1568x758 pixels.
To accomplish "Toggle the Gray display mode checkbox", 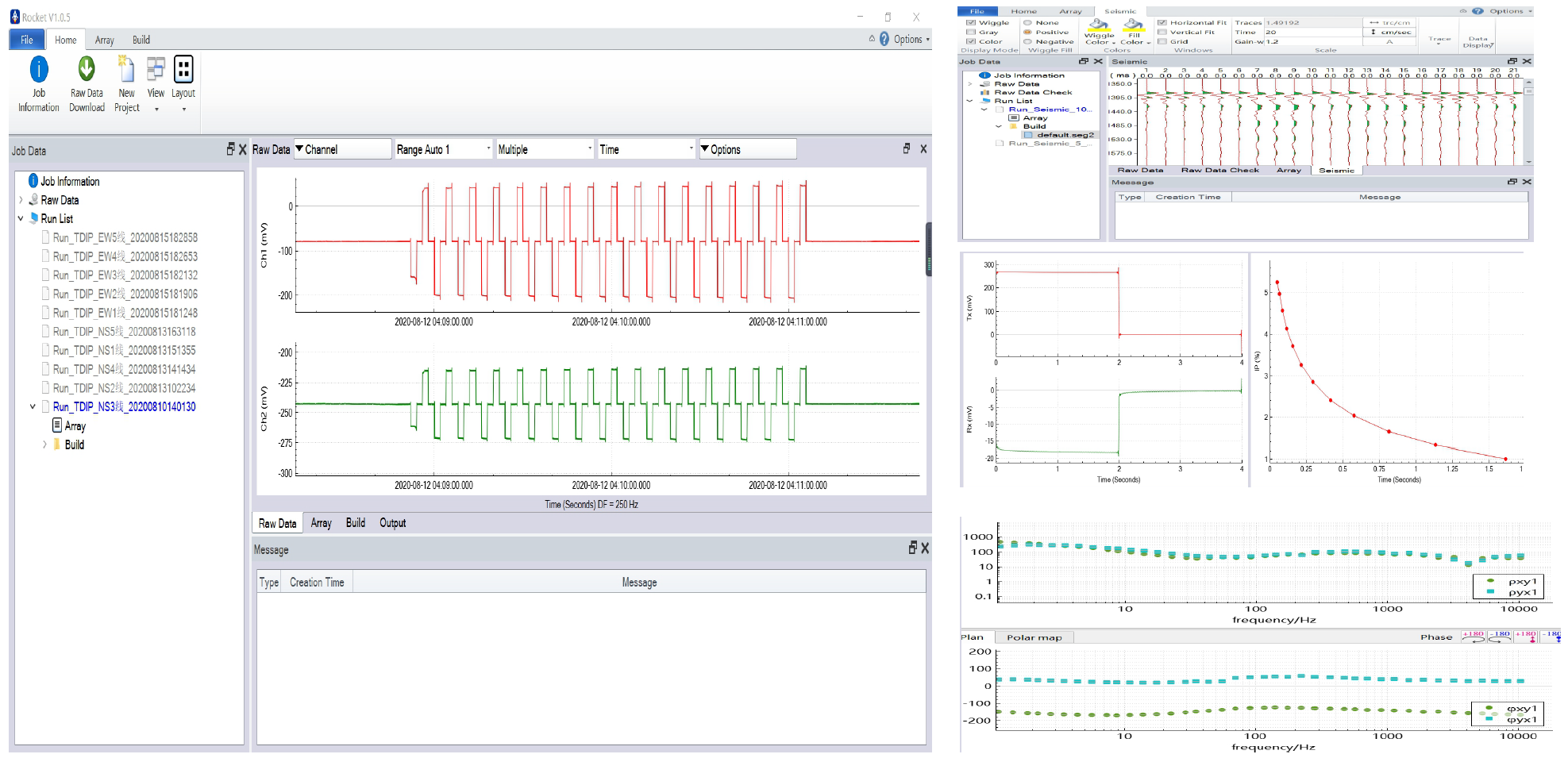I will coord(971,33).
